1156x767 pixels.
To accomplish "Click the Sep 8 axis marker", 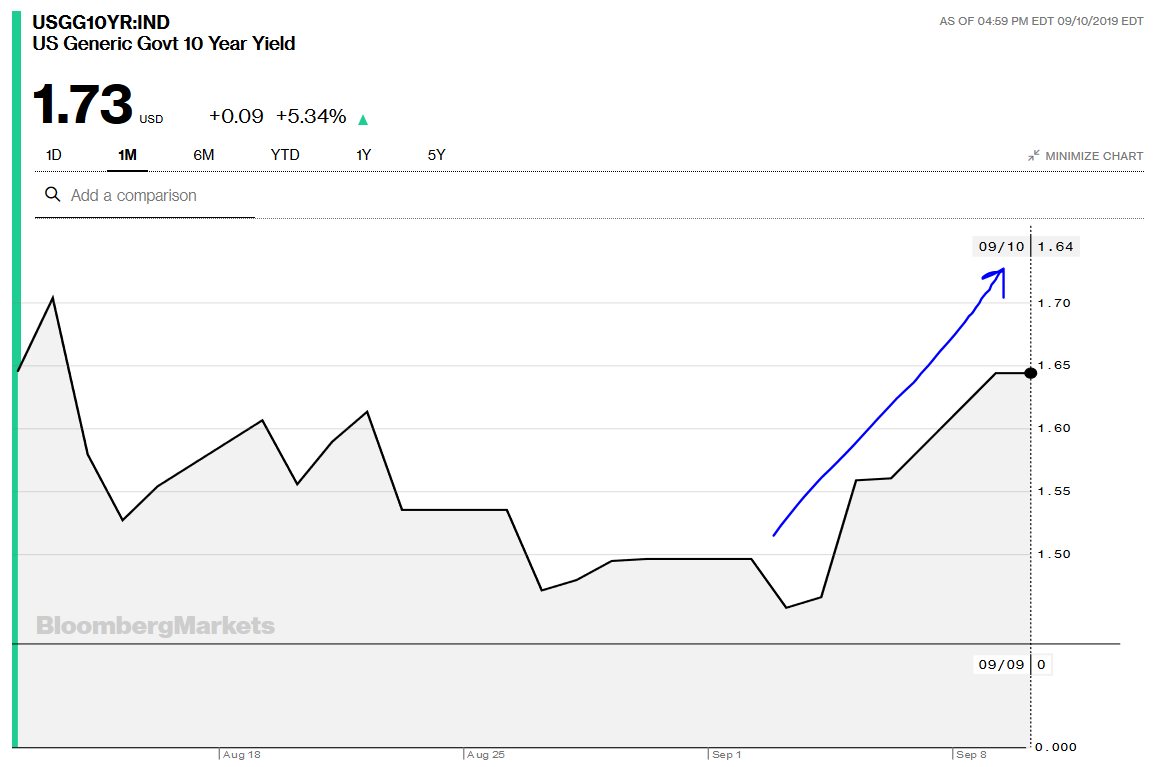I will tap(971, 754).
